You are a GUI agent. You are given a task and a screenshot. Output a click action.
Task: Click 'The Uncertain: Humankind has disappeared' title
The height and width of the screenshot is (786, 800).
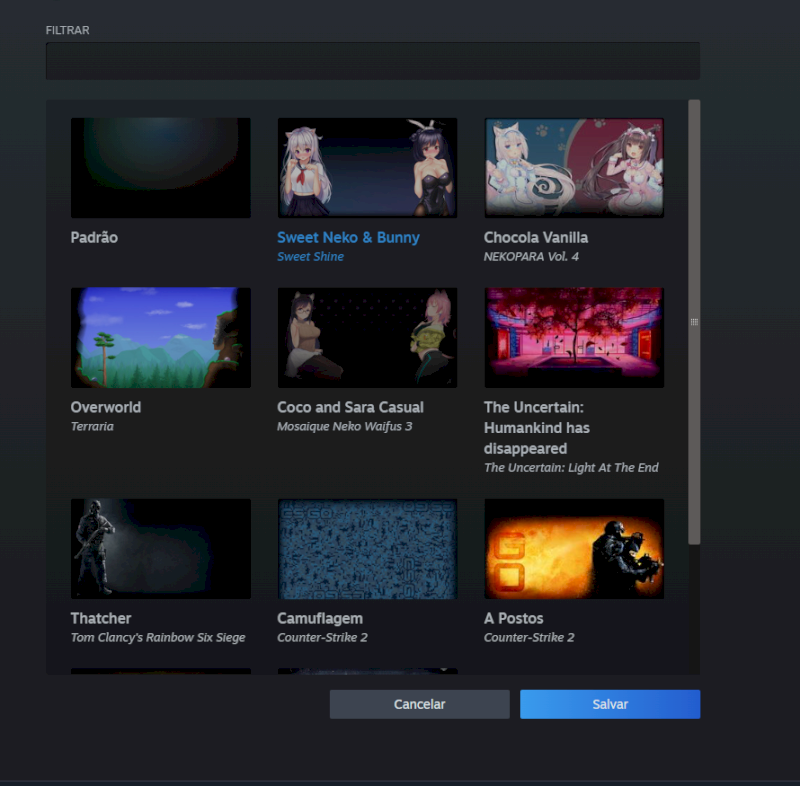[537, 428]
